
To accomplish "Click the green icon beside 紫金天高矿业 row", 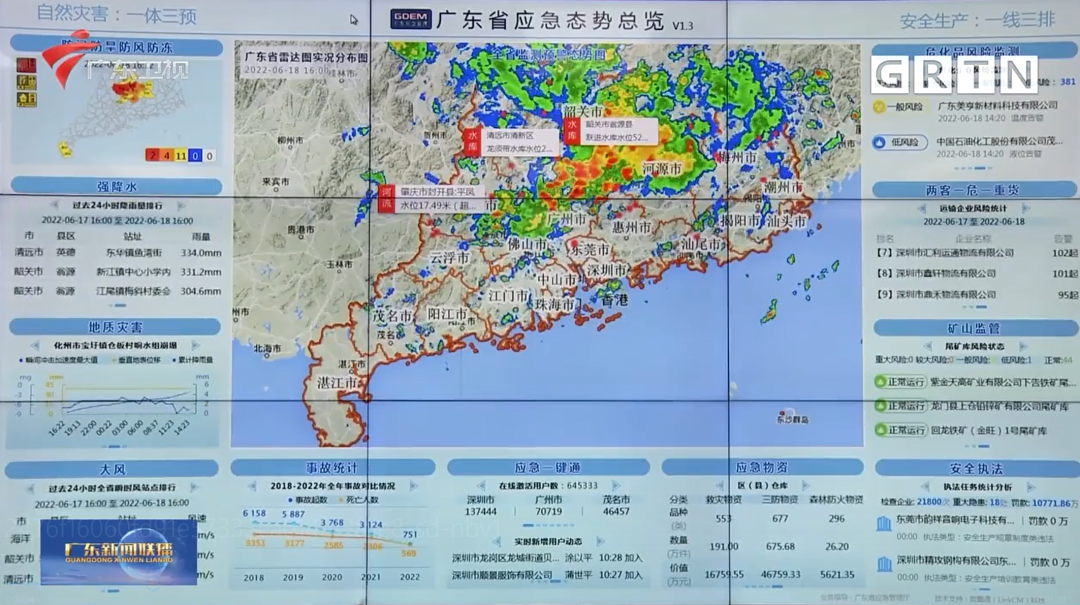I will pos(880,381).
